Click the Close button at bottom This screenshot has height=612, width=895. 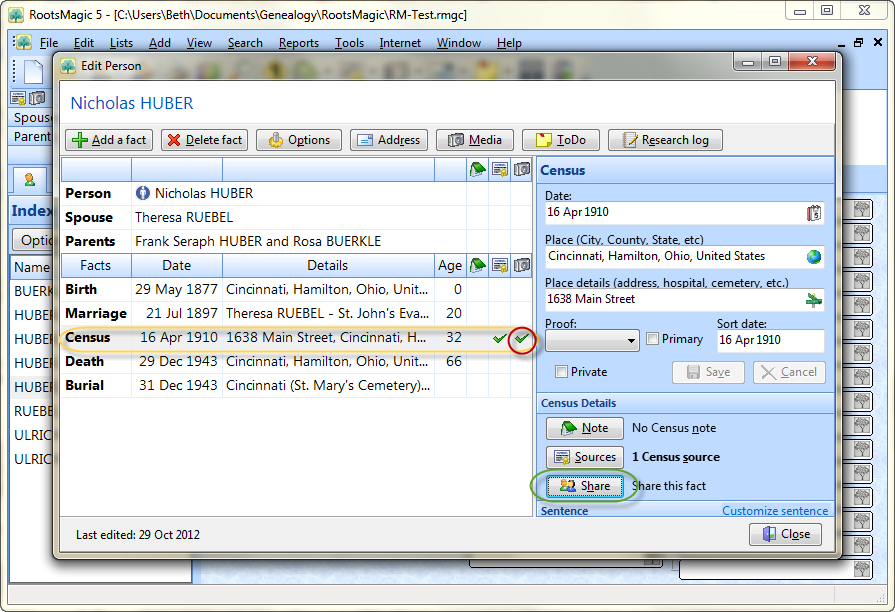click(785, 534)
